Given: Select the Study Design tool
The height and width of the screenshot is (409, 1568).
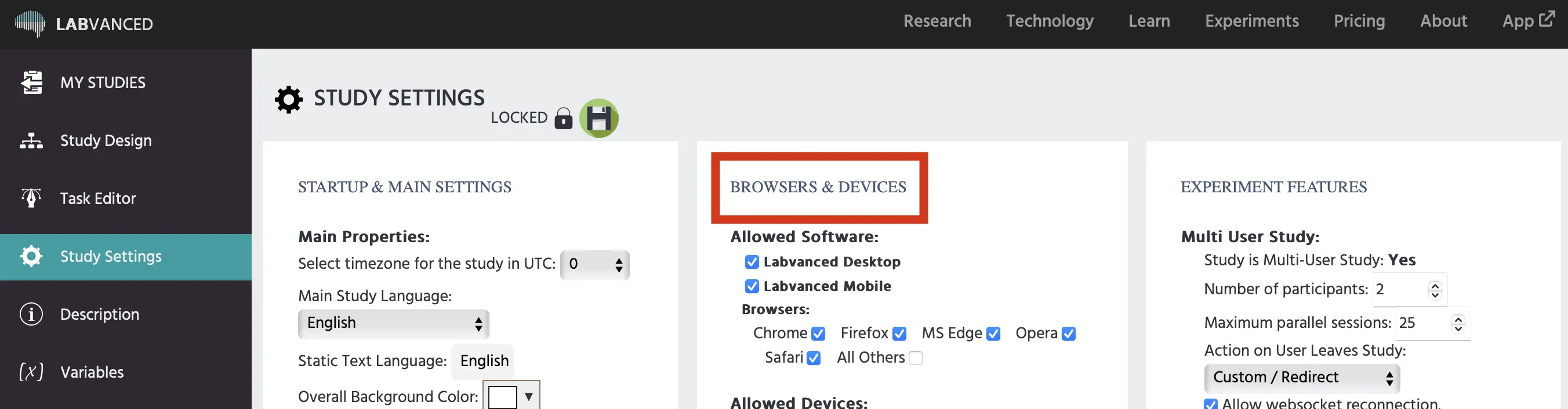Looking at the screenshot, I should pyautogui.click(x=106, y=140).
